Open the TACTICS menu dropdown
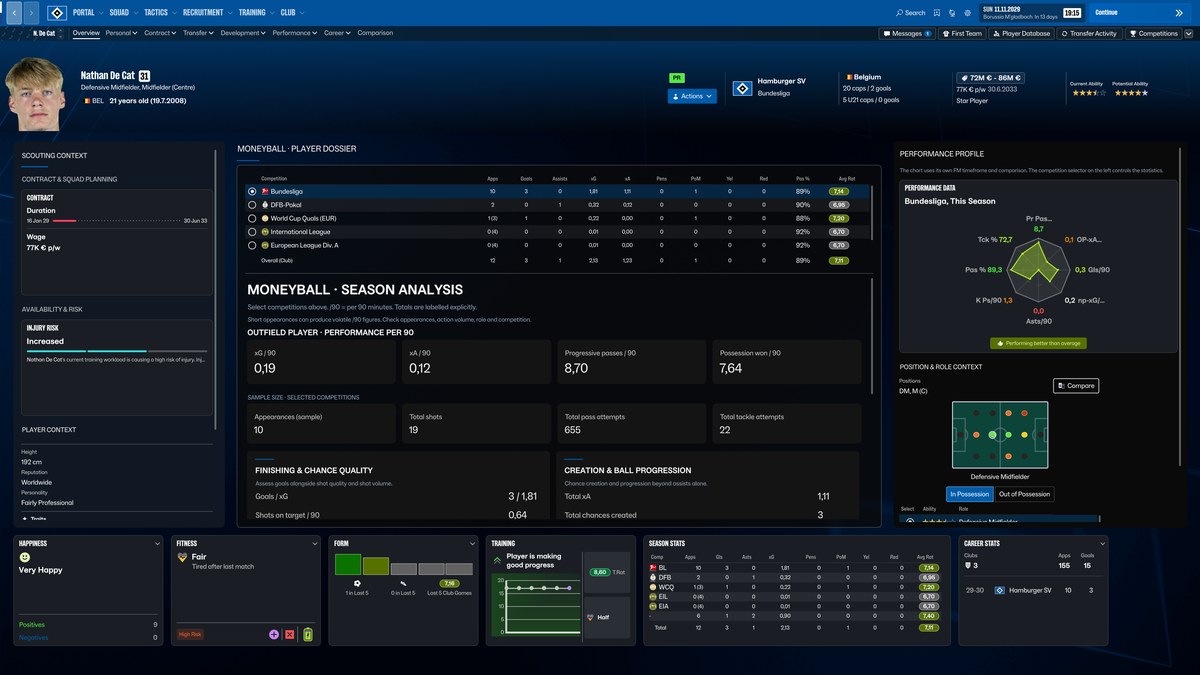The height and width of the screenshot is (675, 1200). [159, 13]
